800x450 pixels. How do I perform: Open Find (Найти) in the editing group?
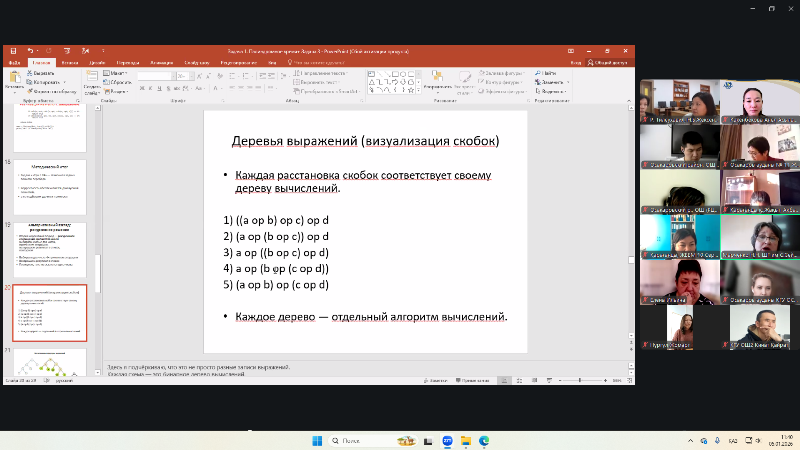coord(550,73)
